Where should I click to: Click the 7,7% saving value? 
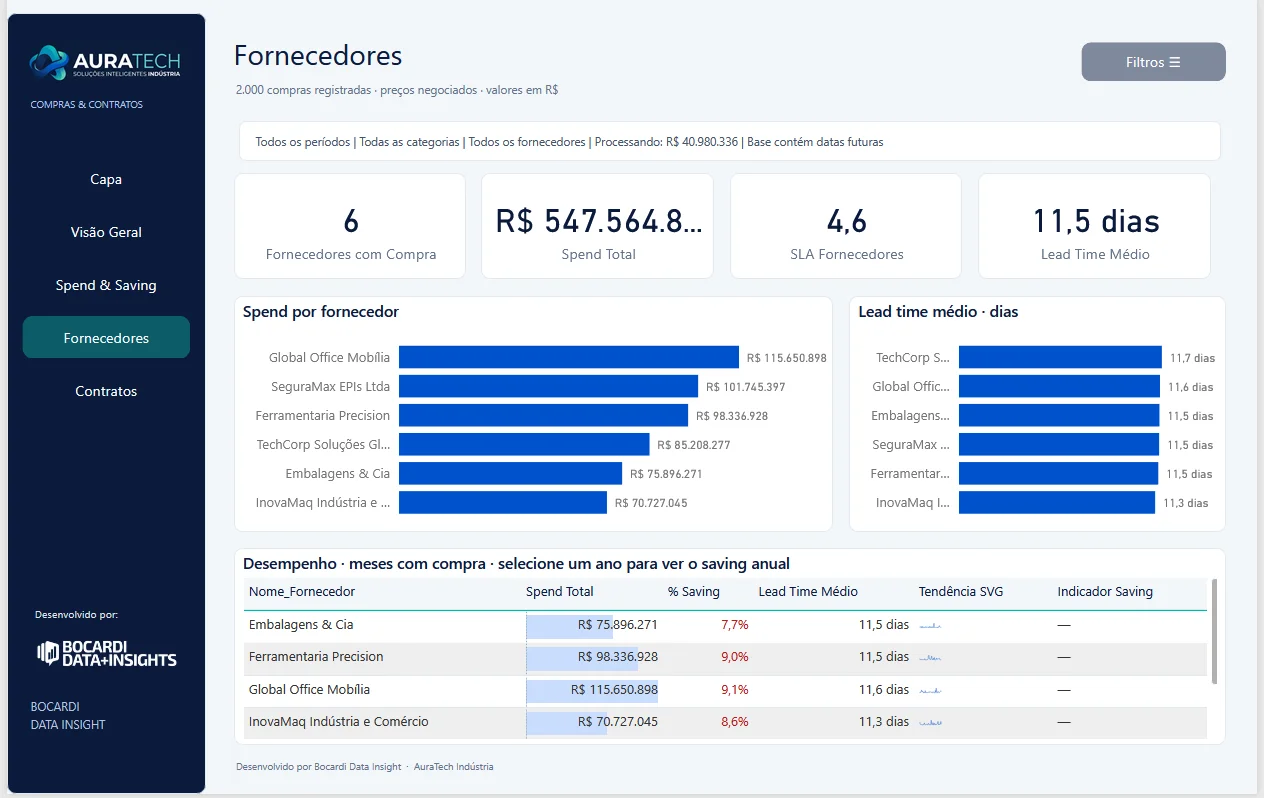[734, 624]
